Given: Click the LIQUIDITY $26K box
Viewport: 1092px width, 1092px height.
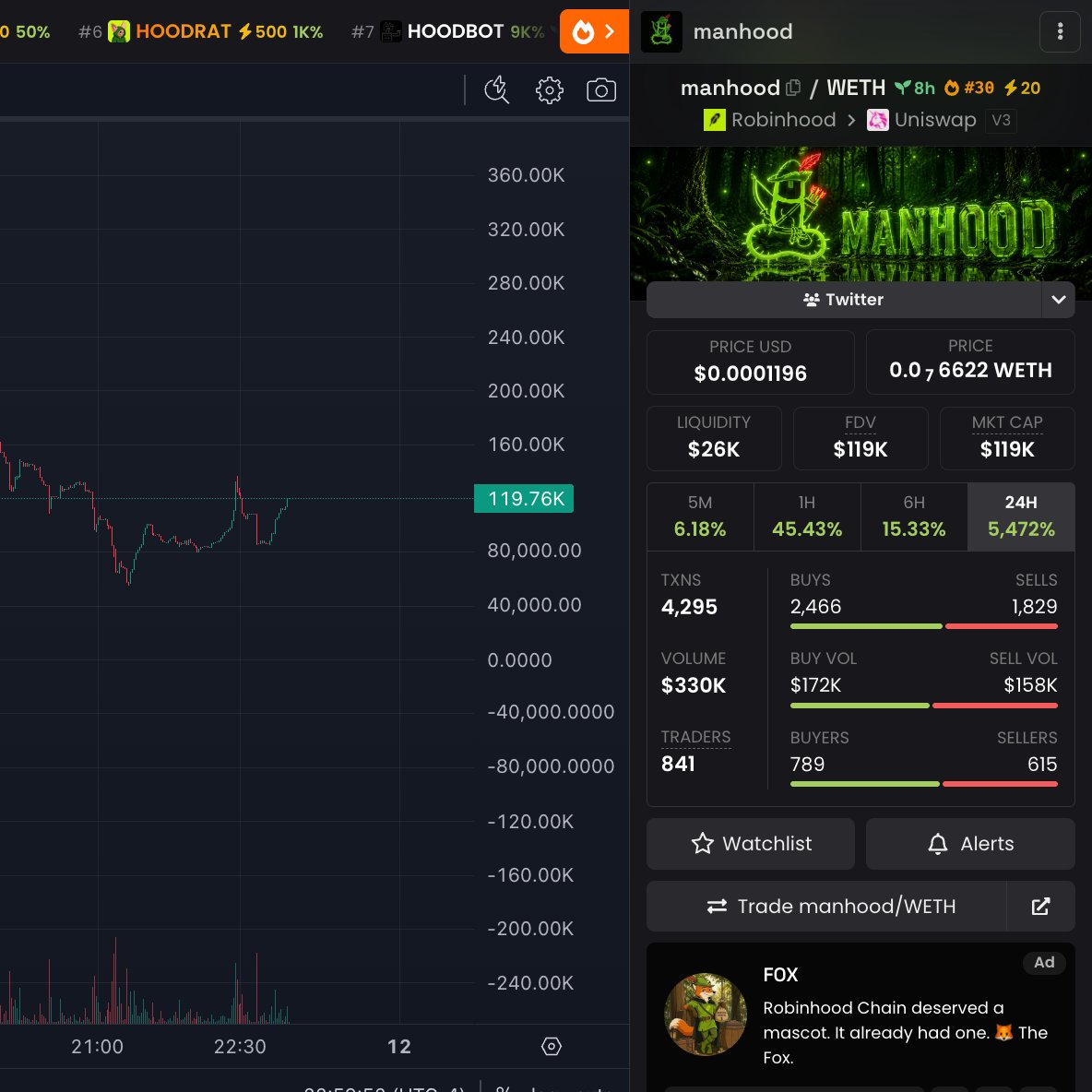Looking at the screenshot, I should (714, 438).
